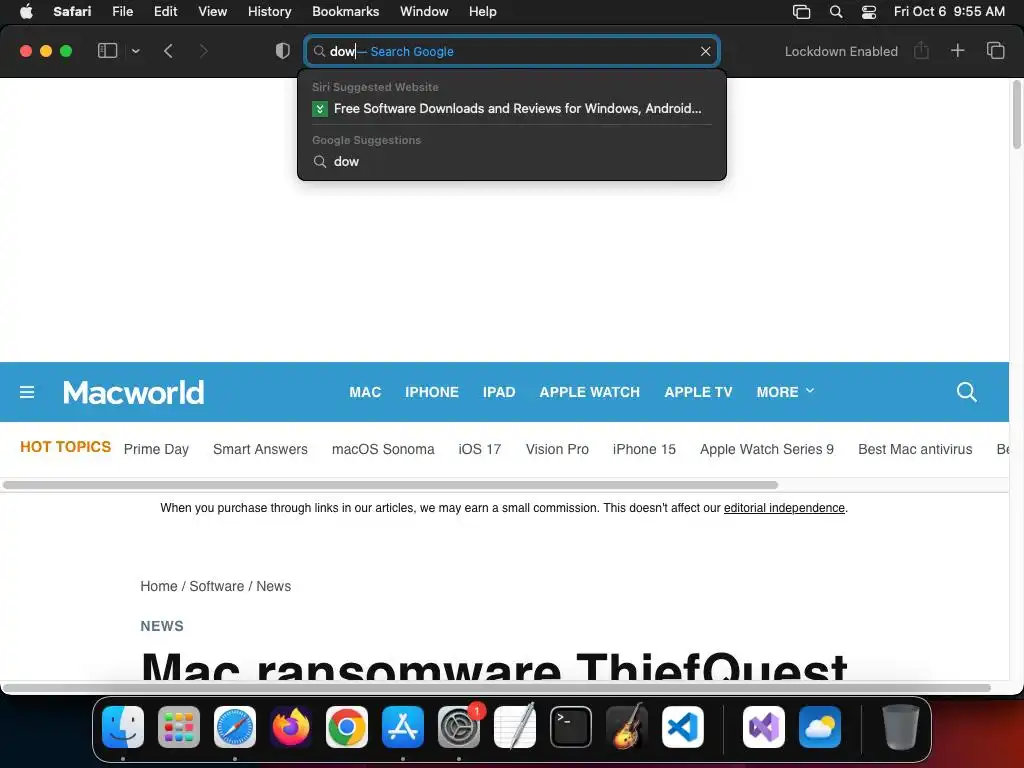Open Launchpad from the Dock
The width and height of the screenshot is (1024, 768).
tap(179, 727)
